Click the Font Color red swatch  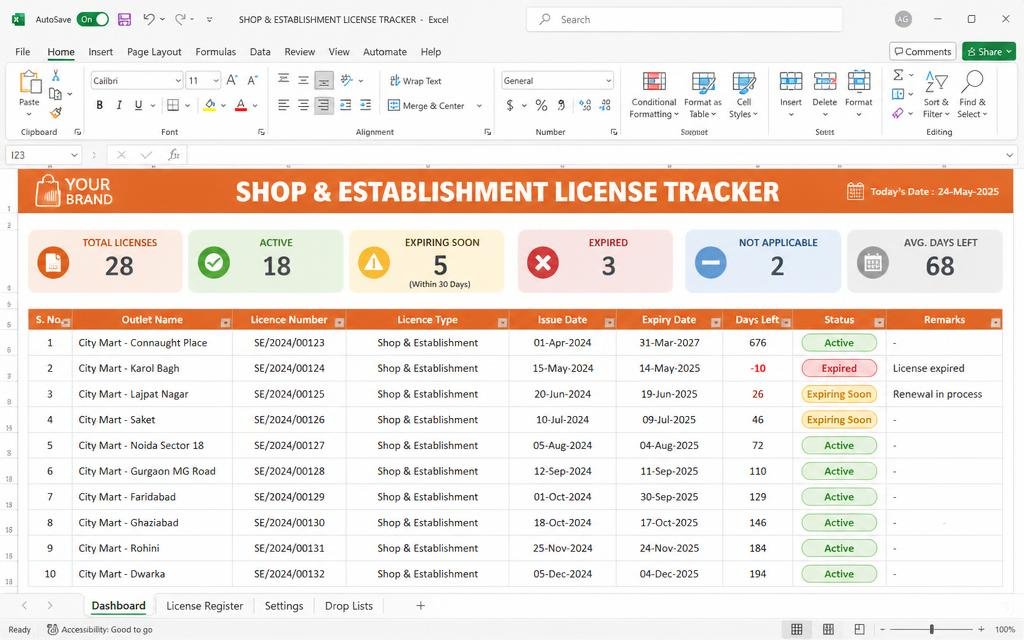coord(241,105)
